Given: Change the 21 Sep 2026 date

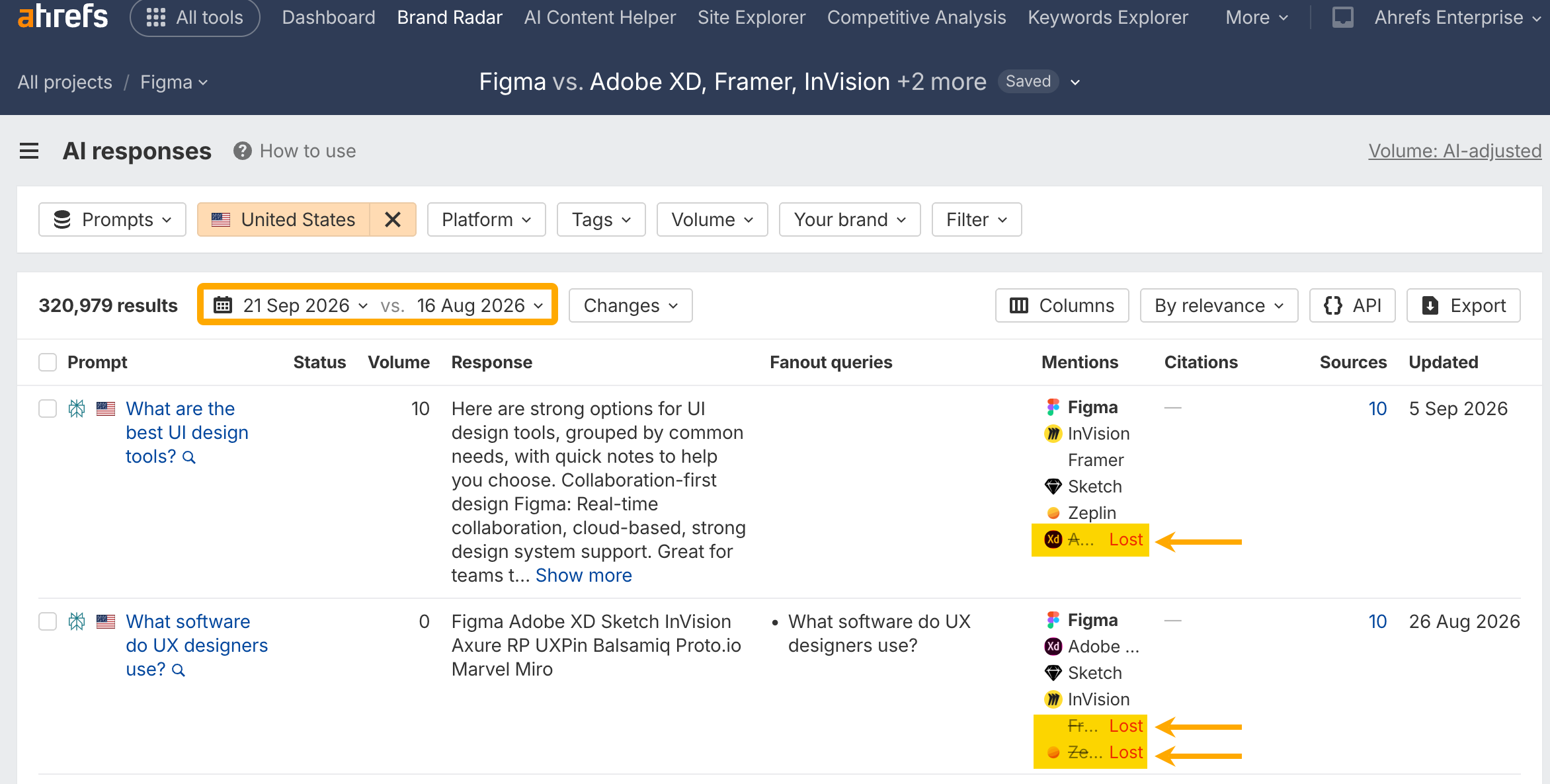Looking at the screenshot, I should pyautogui.click(x=306, y=305).
